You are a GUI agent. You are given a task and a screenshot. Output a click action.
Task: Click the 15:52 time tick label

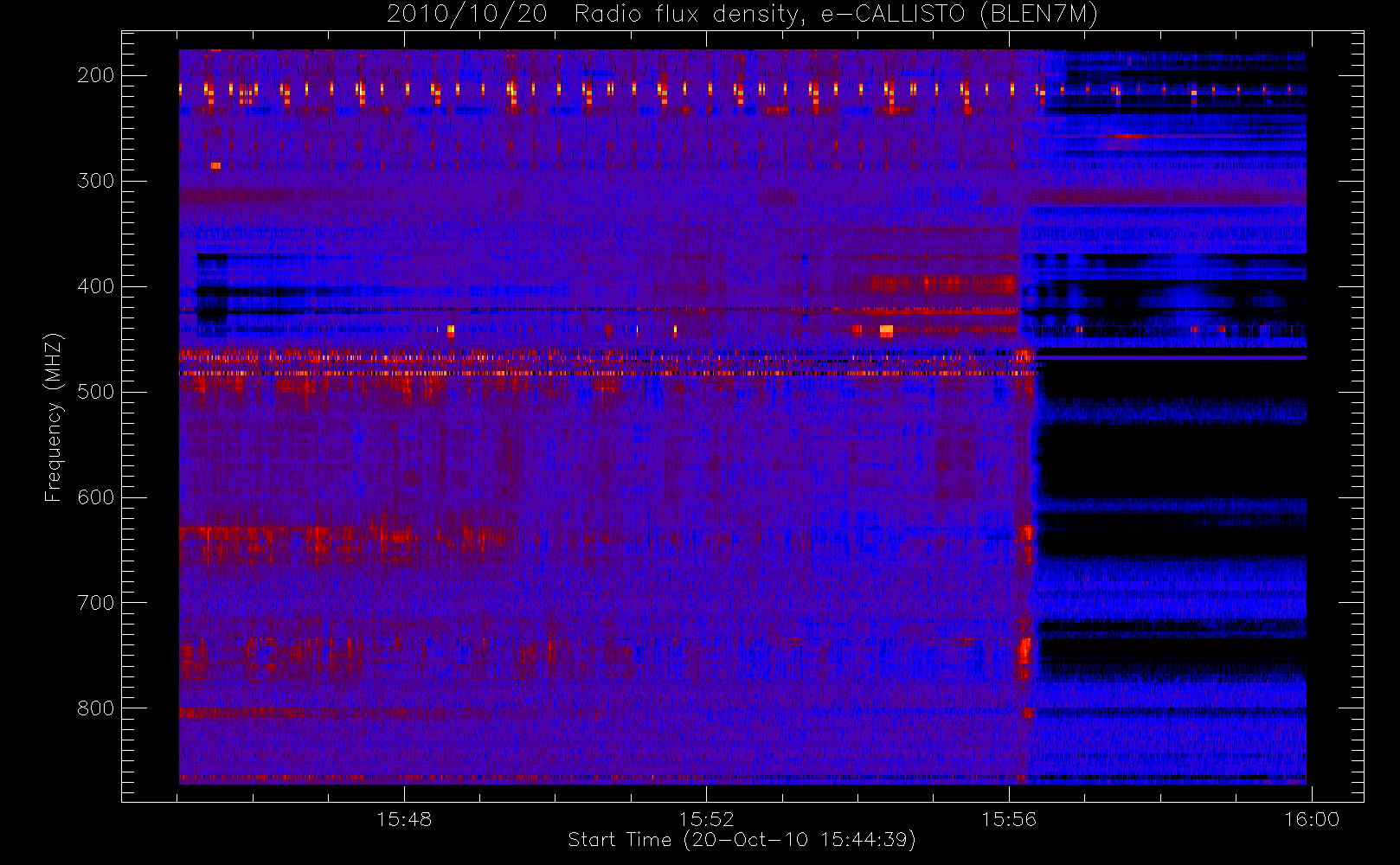tap(706, 819)
